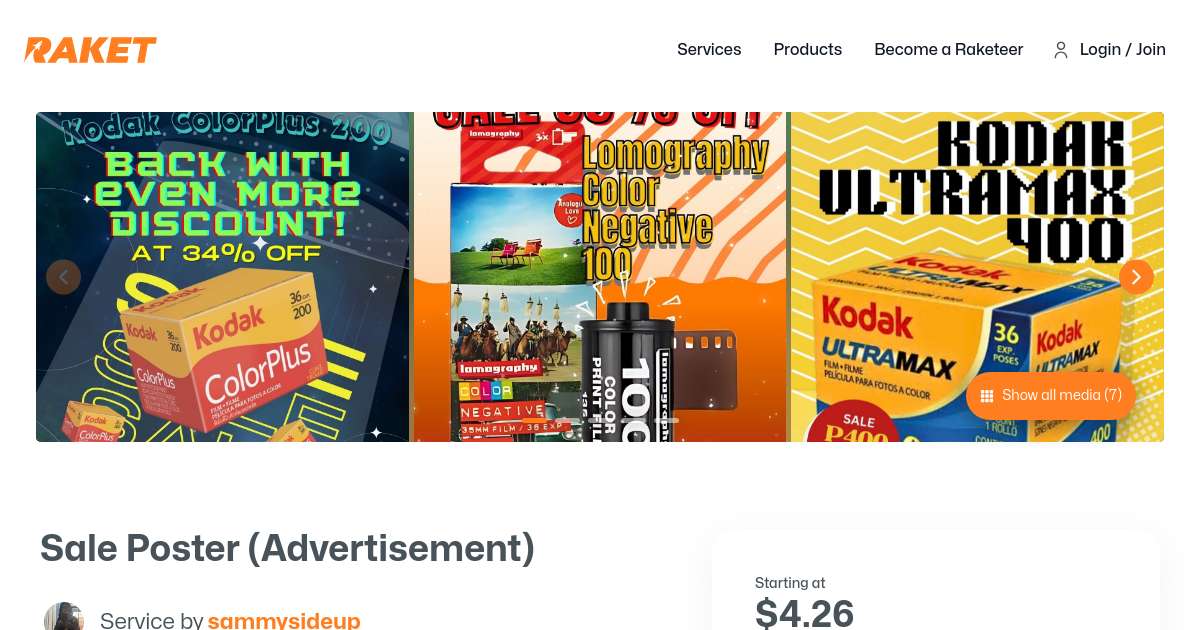
Task: Click the sammysideup seller avatar
Action: 64,618
